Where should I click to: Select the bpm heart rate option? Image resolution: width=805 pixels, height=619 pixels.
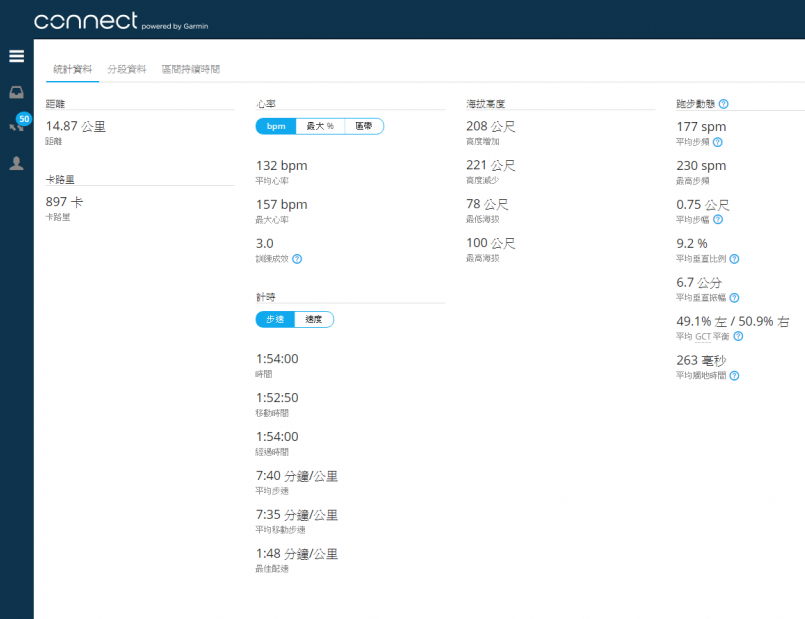pyautogui.click(x=275, y=126)
